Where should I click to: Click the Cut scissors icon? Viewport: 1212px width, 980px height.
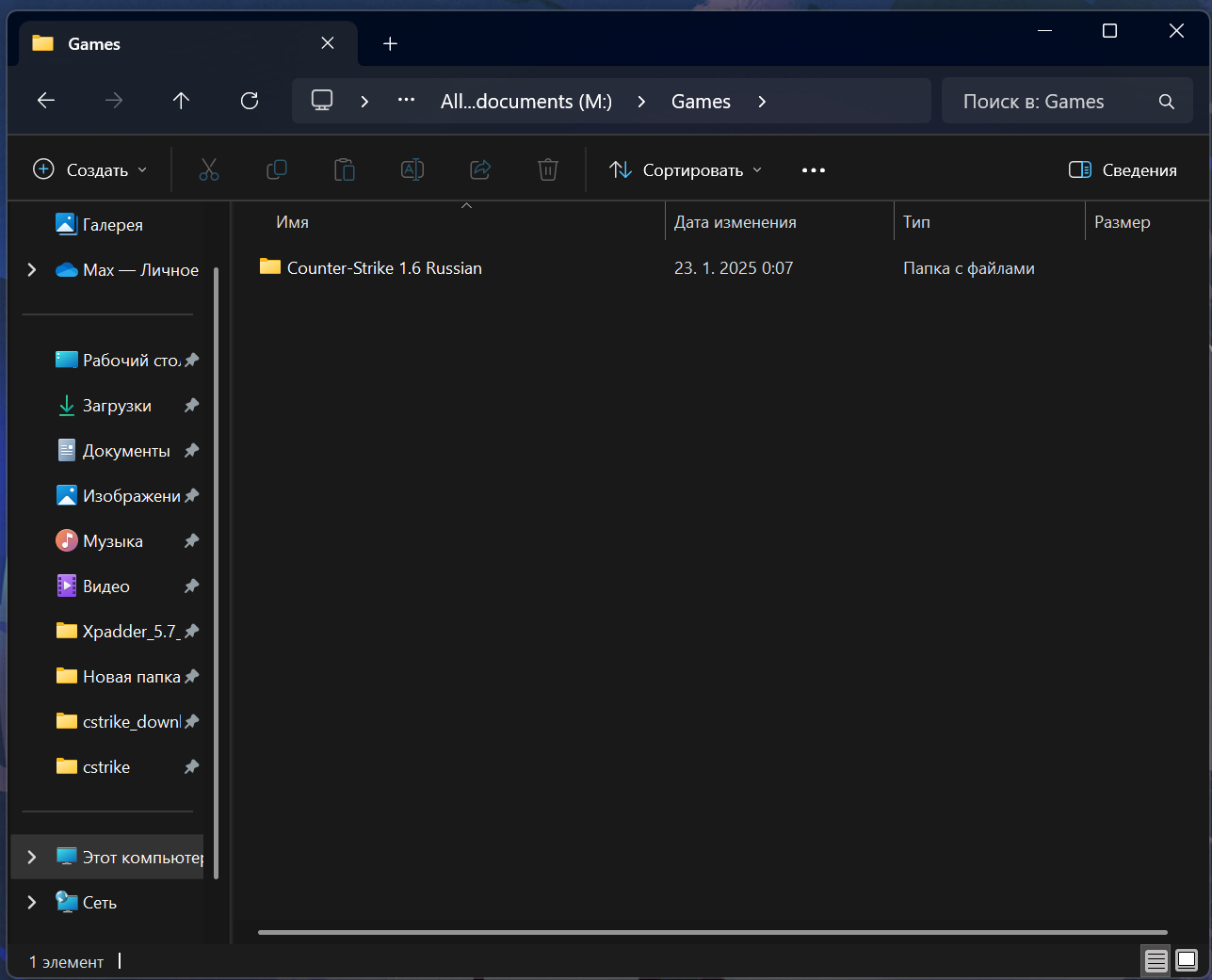pyautogui.click(x=209, y=170)
